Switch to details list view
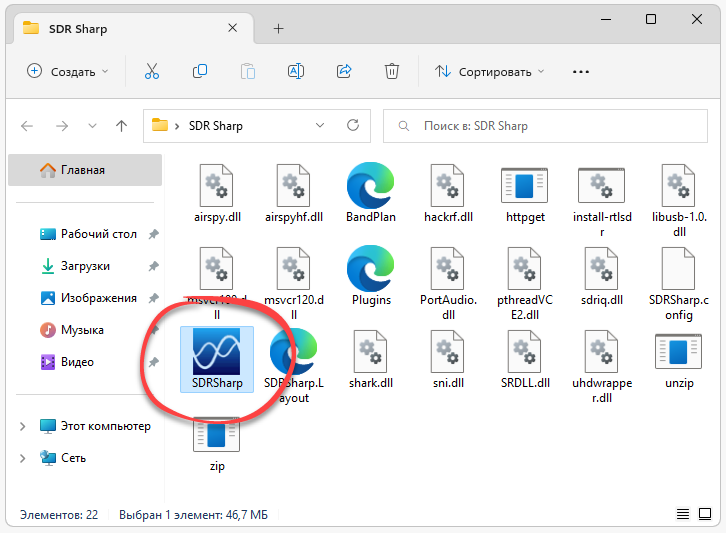 pos(683,514)
